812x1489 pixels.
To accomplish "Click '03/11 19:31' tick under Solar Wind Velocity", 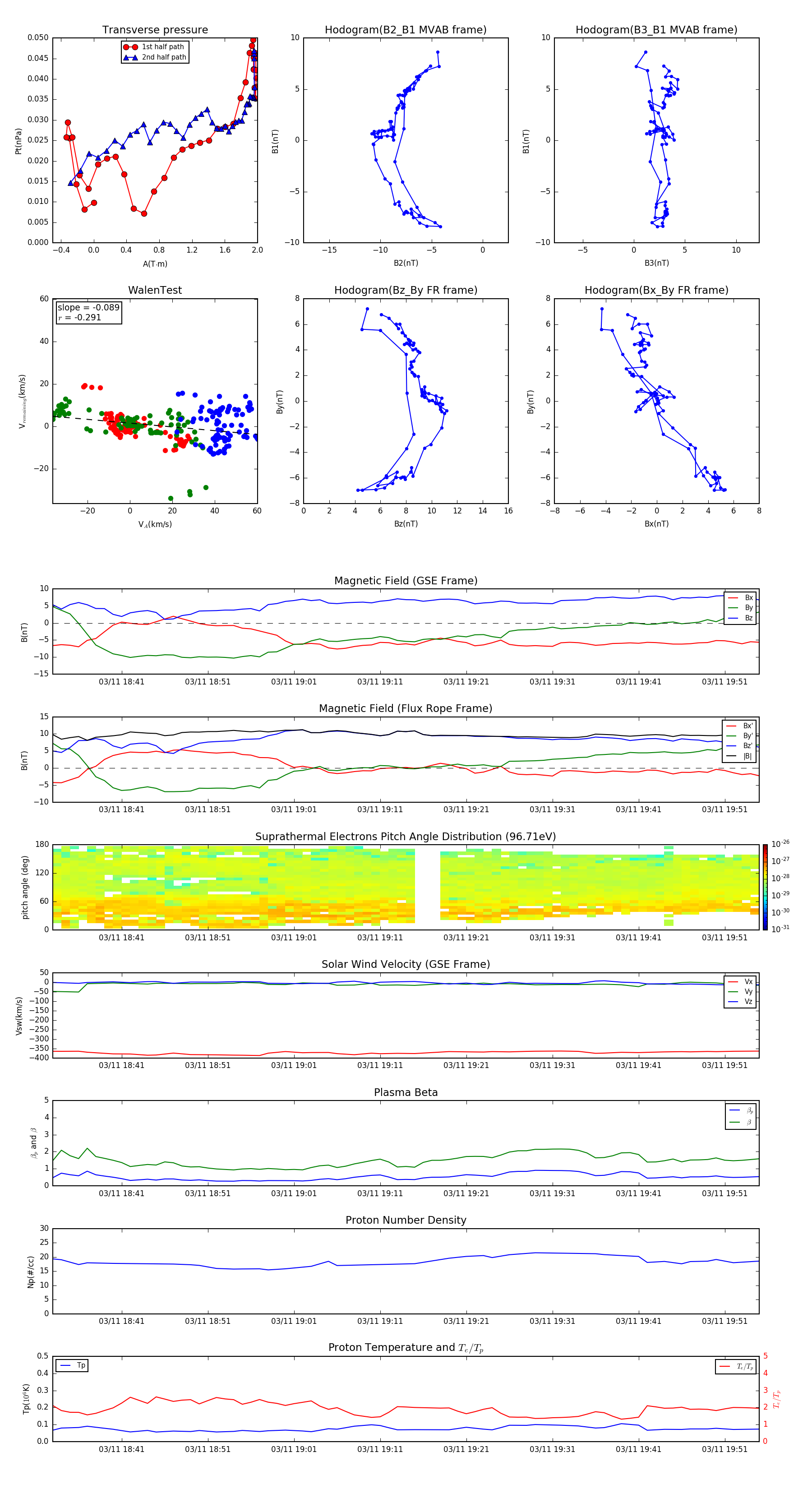I will tap(552, 1065).
